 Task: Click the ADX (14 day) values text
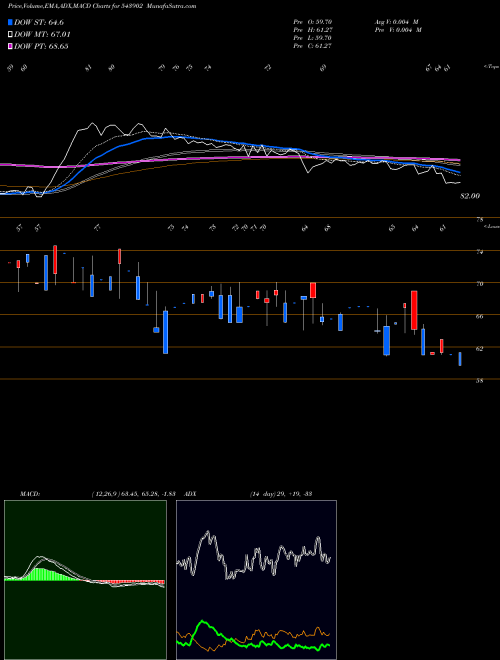pos(280,493)
